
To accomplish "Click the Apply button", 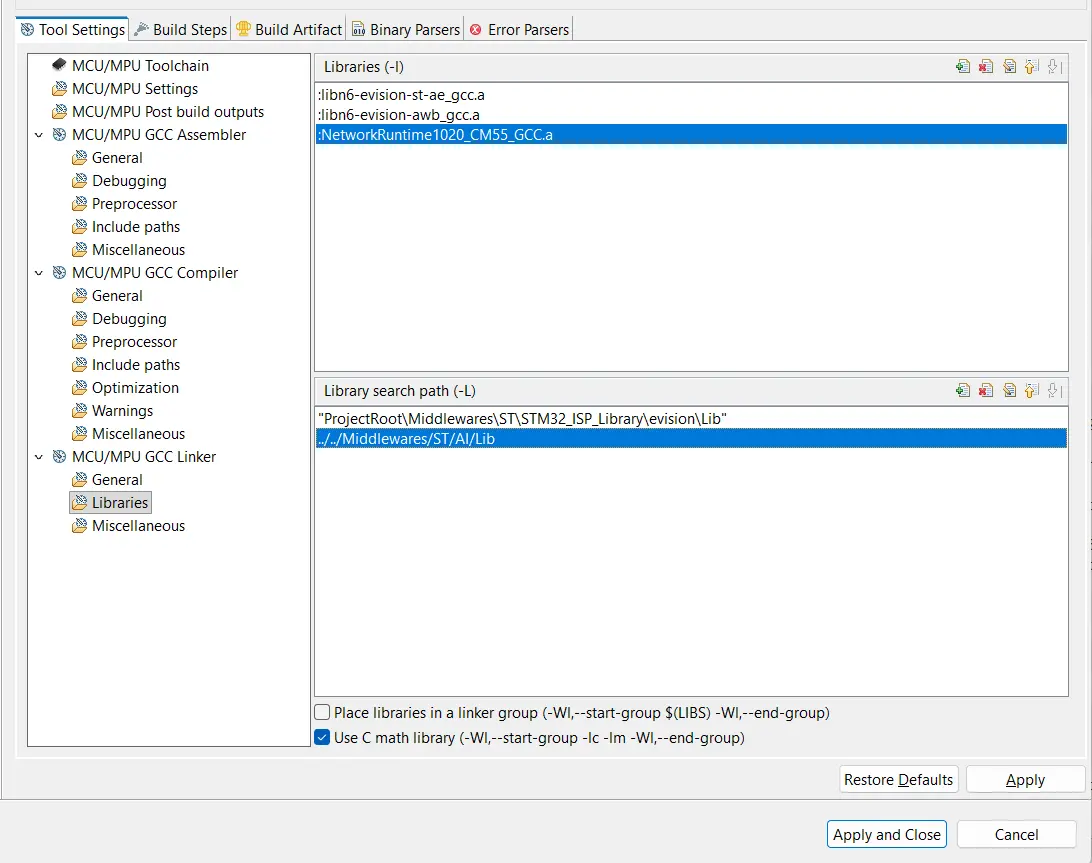I will [1025, 779].
